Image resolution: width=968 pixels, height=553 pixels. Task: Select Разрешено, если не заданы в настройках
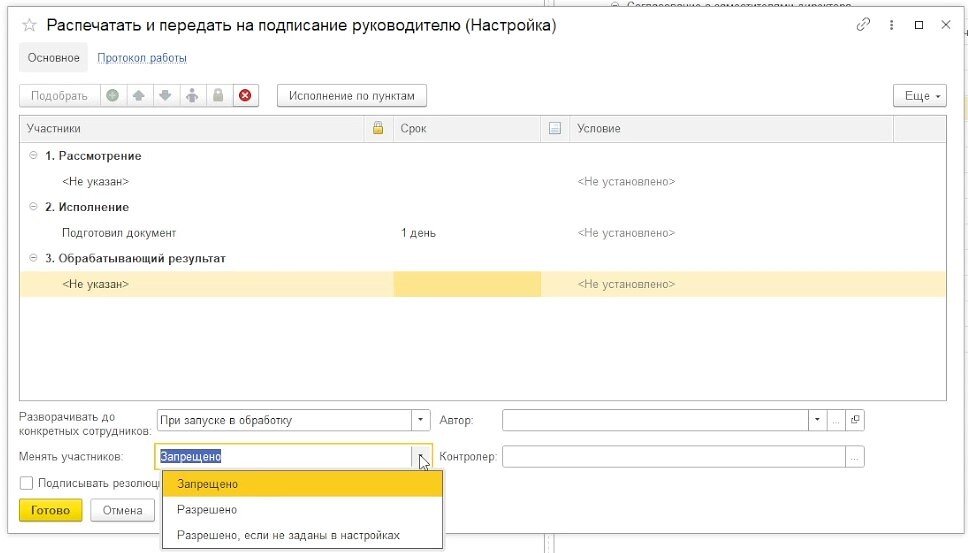point(302,535)
